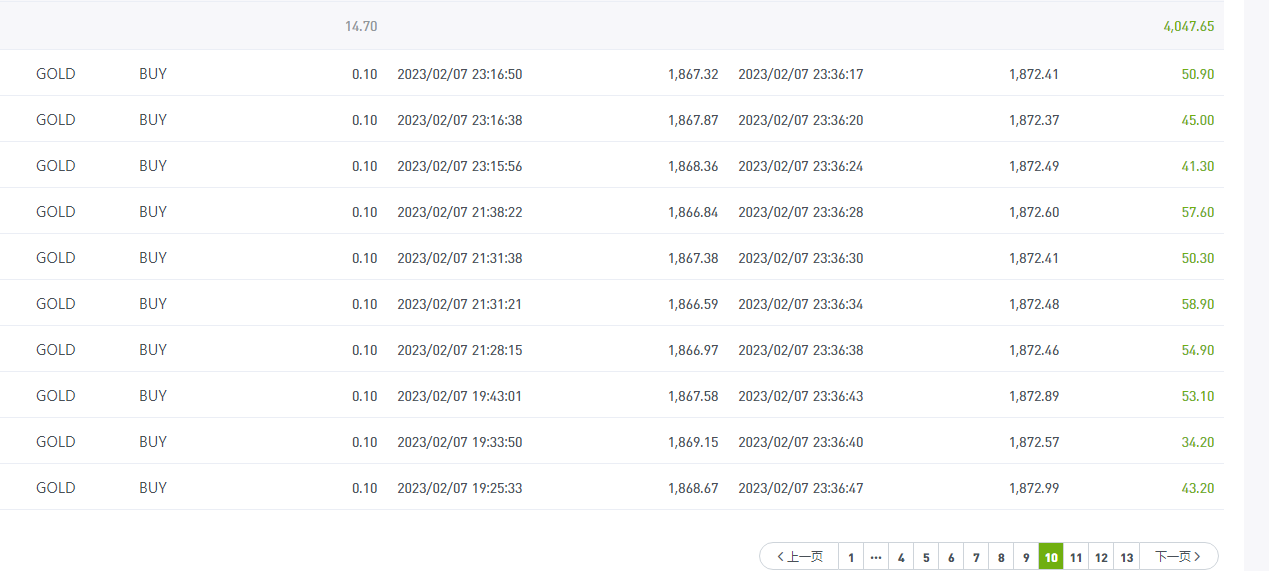Click open time 2023/02/07 23:16:50
The image size is (1269, 571).
click(460, 74)
